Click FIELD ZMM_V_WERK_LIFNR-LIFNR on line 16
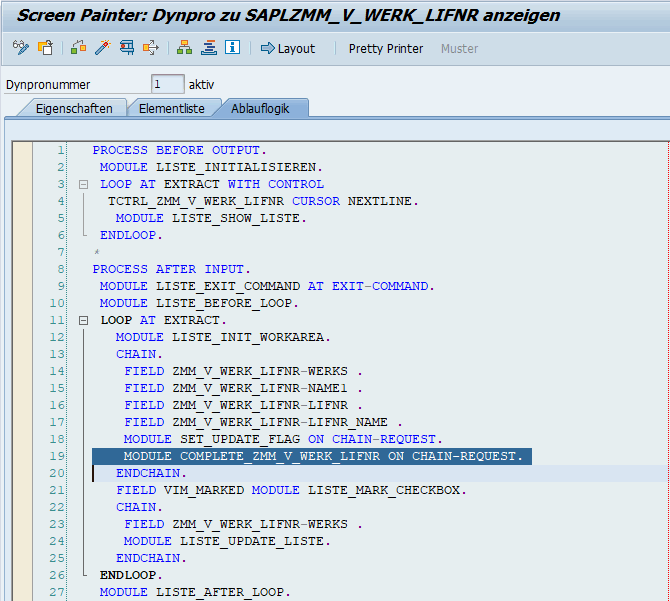Viewport: 670px width, 601px height. pyautogui.click(x=244, y=405)
